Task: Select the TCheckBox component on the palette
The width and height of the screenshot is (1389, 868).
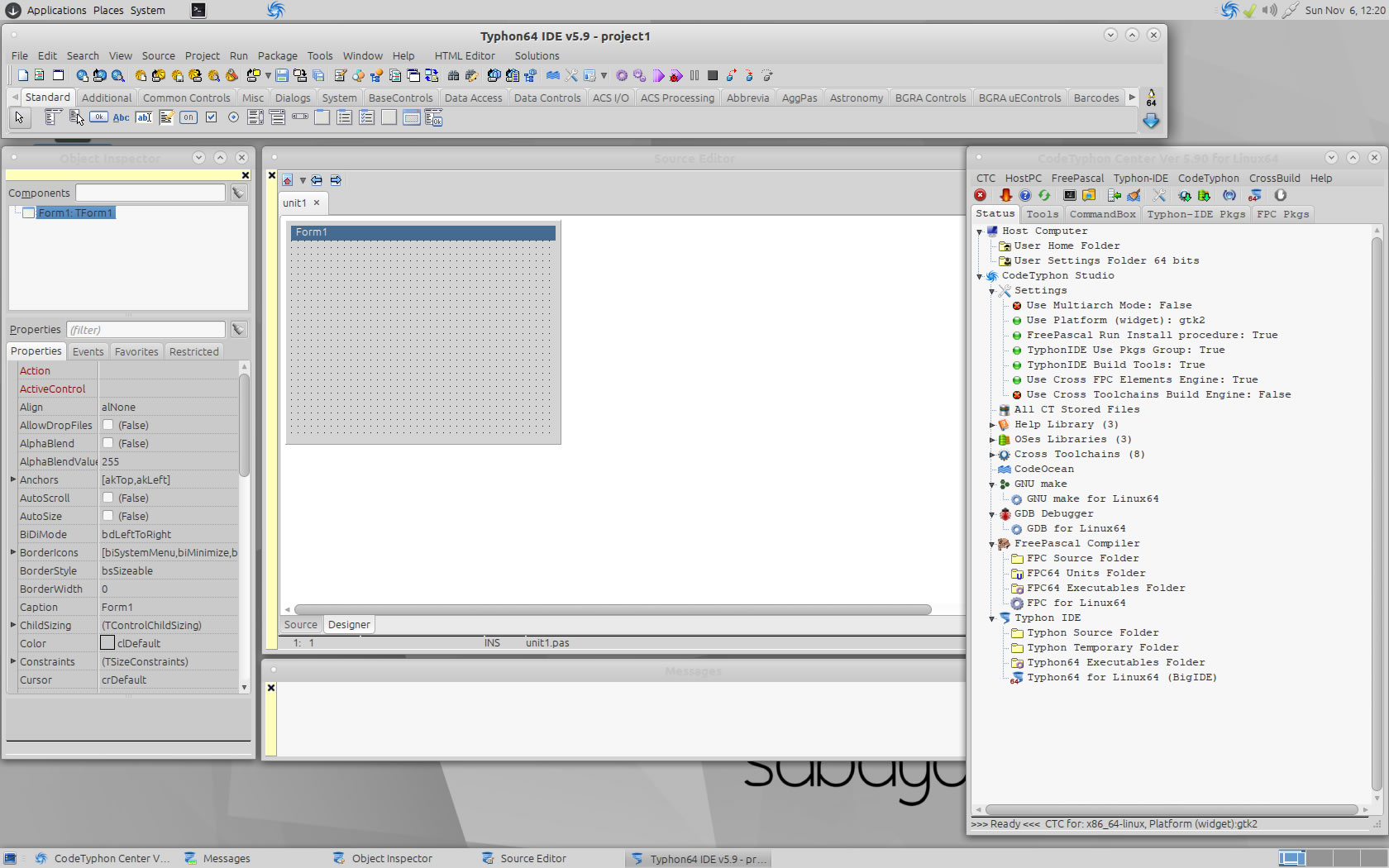Action: pyautogui.click(x=211, y=117)
